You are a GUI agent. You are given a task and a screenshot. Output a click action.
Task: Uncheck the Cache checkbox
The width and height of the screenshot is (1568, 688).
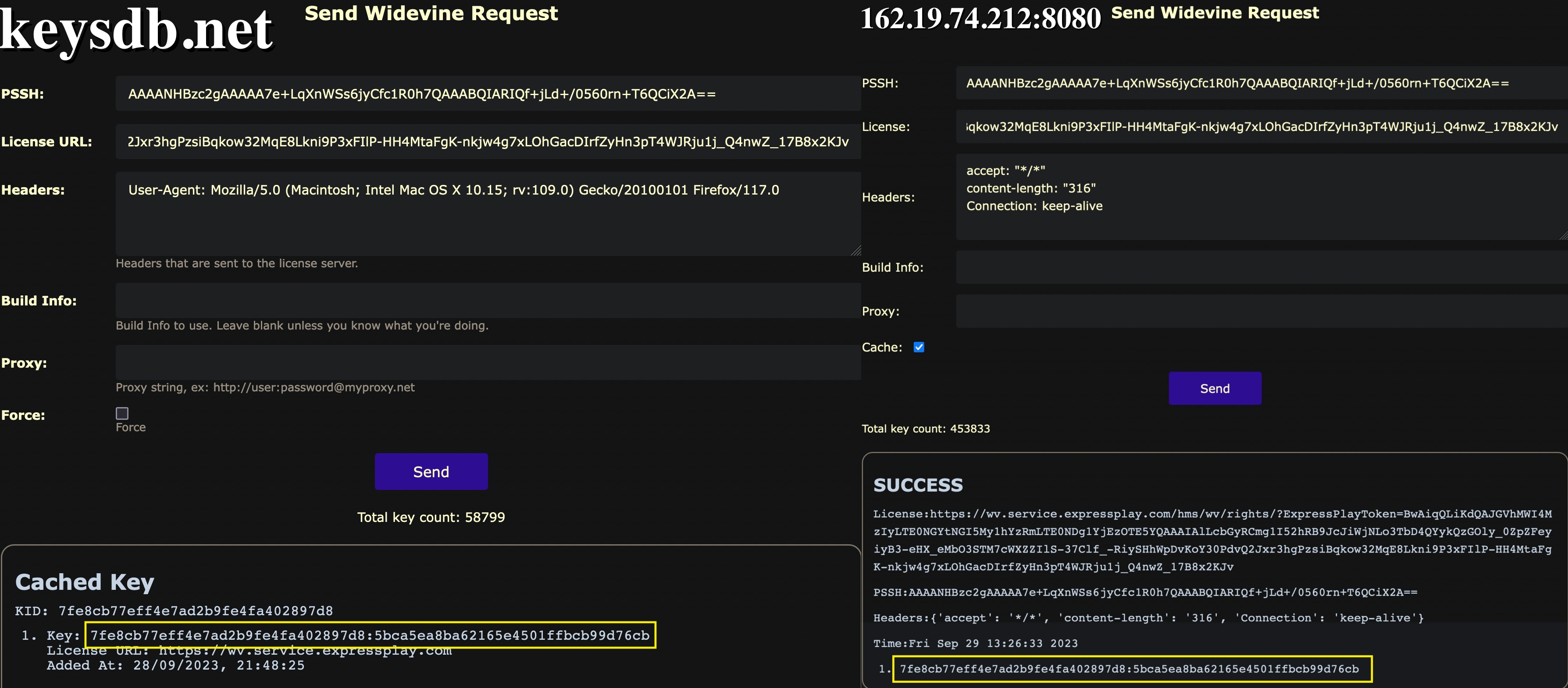pyautogui.click(x=919, y=348)
